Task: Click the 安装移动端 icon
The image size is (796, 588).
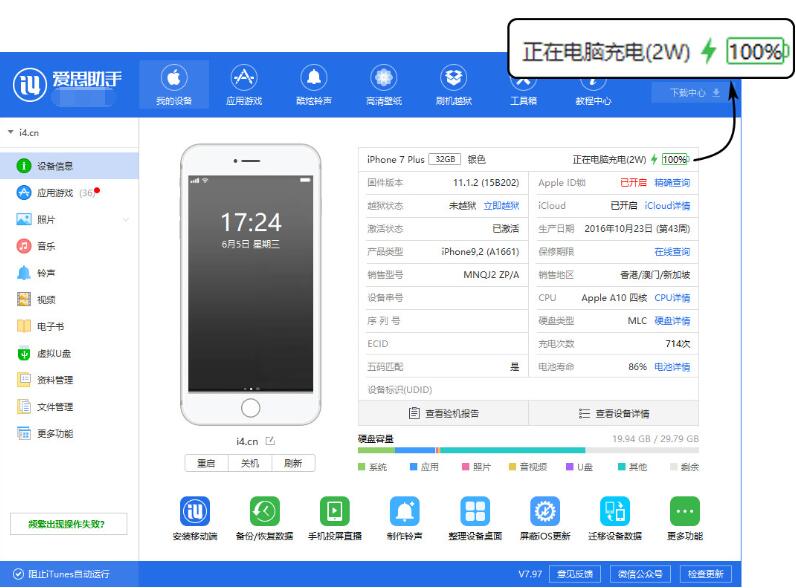Action: 195,511
